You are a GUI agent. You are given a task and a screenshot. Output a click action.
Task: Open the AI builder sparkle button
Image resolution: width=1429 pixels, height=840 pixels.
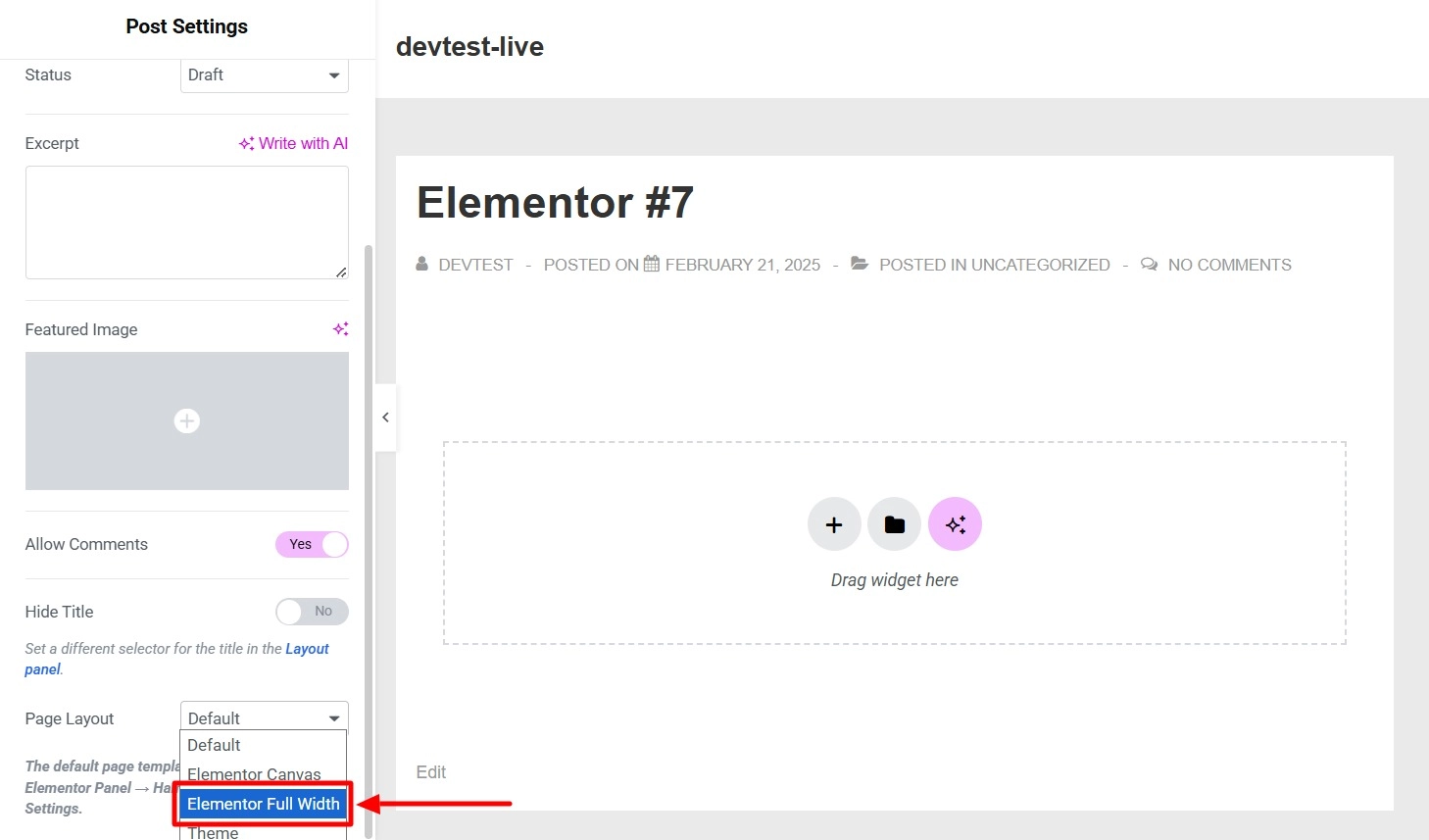tap(956, 524)
